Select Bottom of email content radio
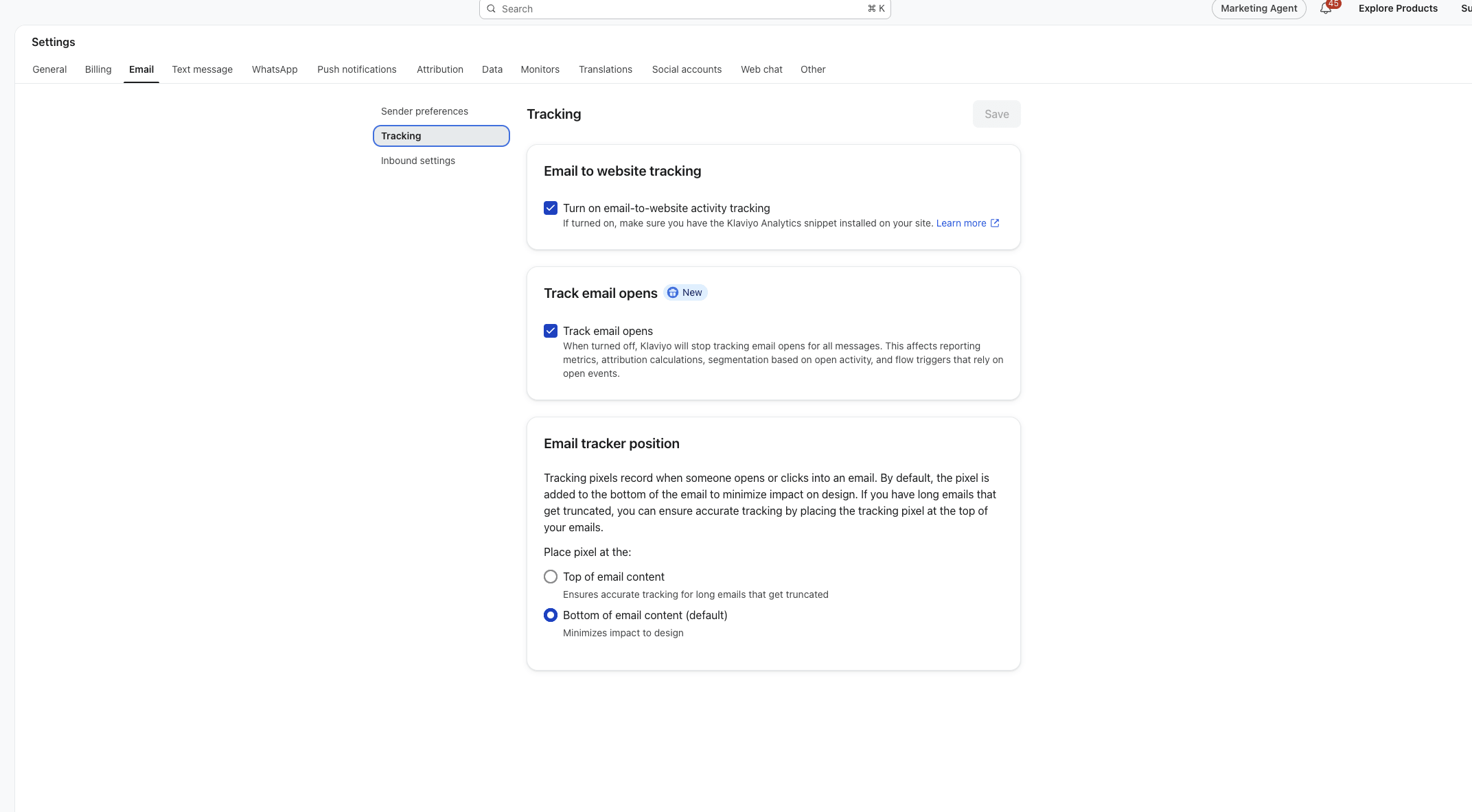Image resolution: width=1472 pixels, height=812 pixels. point(551,615)
